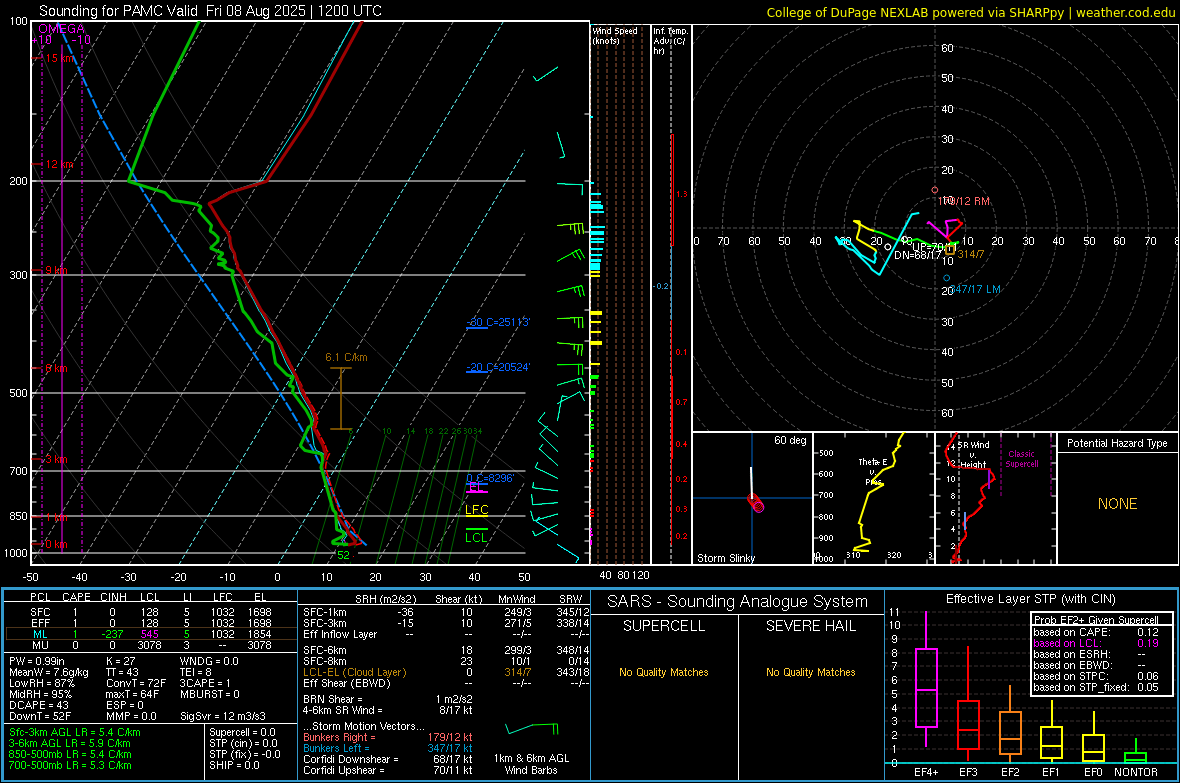Viewport: 1180px width, 783px height.
Task: Click the '6.1 C/km' lapse rate label
Action: [346, 357]
